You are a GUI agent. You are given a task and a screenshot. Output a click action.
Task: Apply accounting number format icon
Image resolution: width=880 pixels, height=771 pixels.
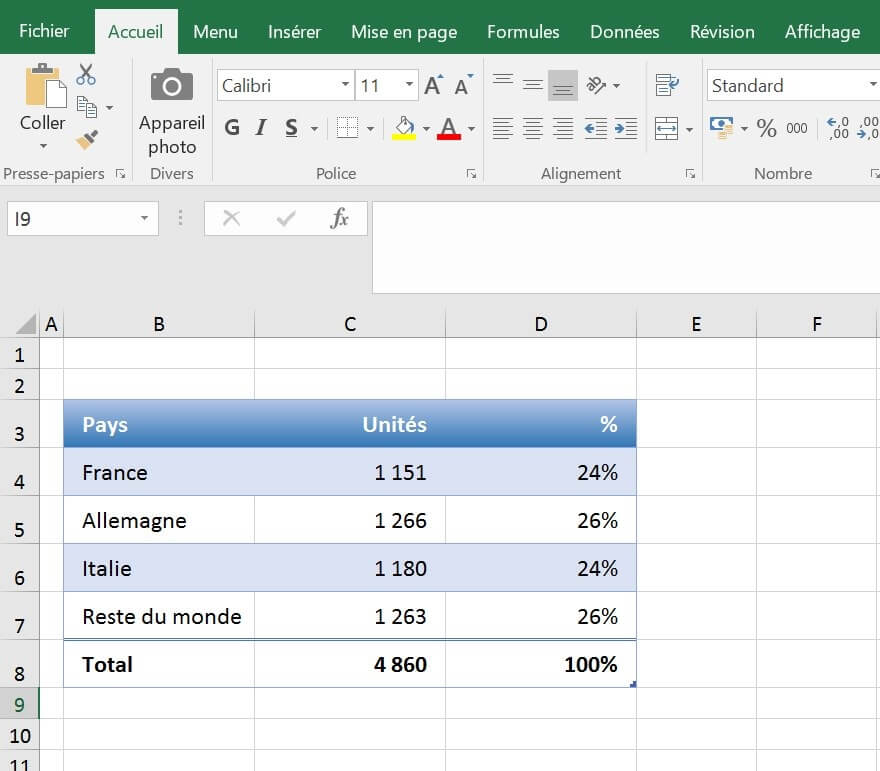click(722, 128)
